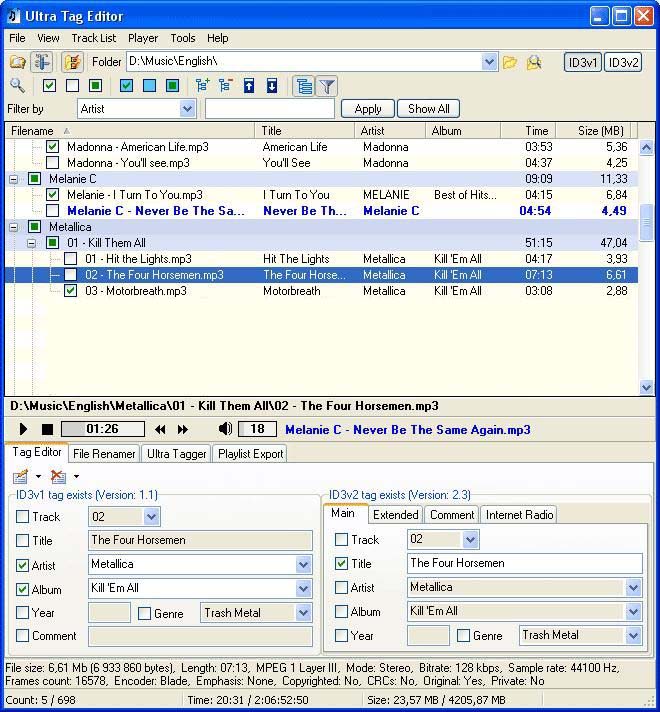Image resolution: width=660 pixels, height=712 pixels.
Task: Enable the ID3v2 Genre checkbox
Action: point(463,636)
